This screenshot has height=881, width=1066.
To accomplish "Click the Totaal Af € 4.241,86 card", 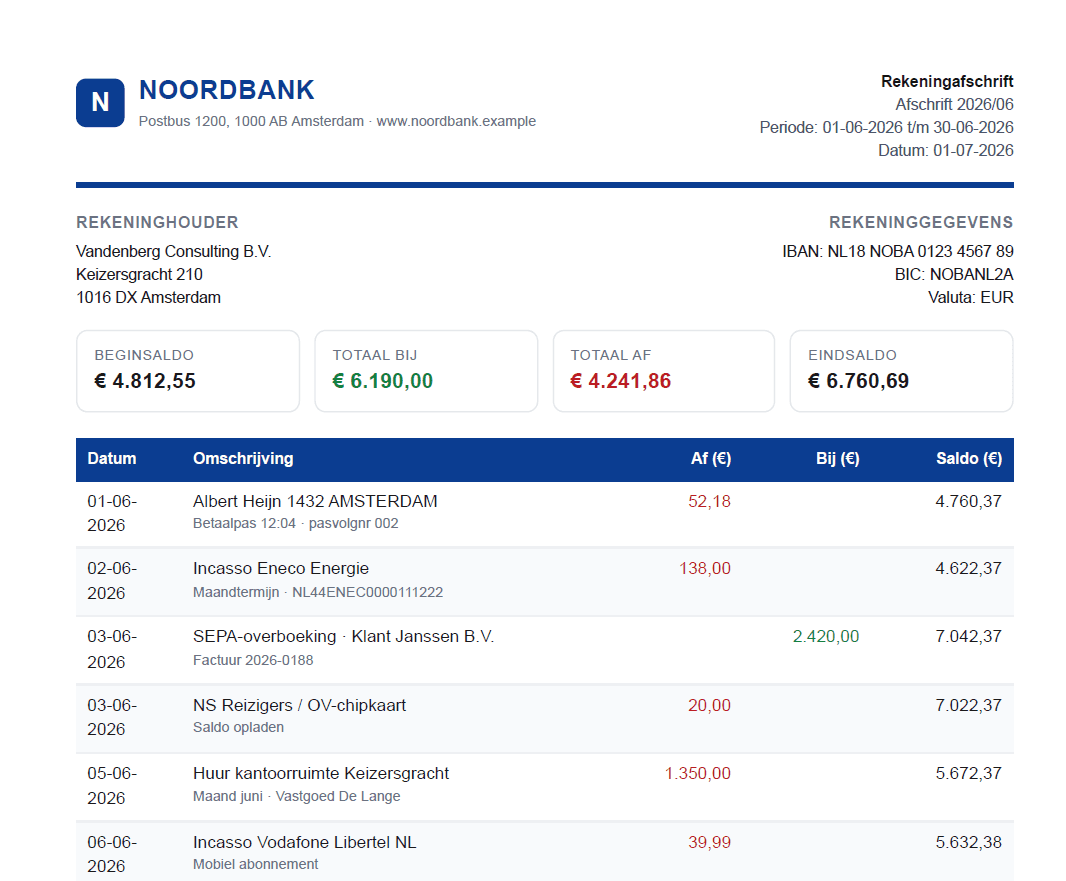I will point(664,371).
